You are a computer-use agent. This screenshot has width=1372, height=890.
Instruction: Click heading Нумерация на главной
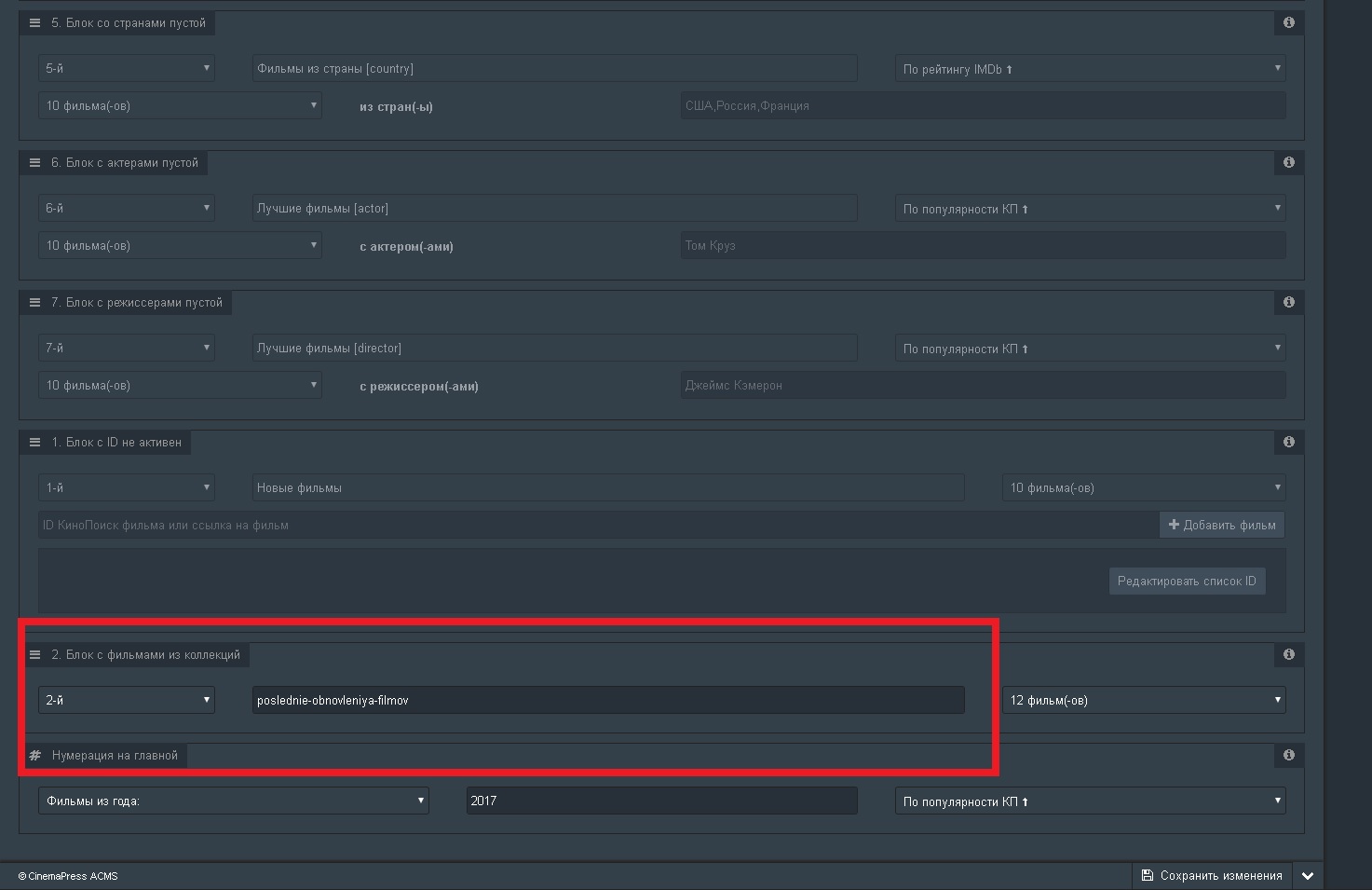point(115,755)
